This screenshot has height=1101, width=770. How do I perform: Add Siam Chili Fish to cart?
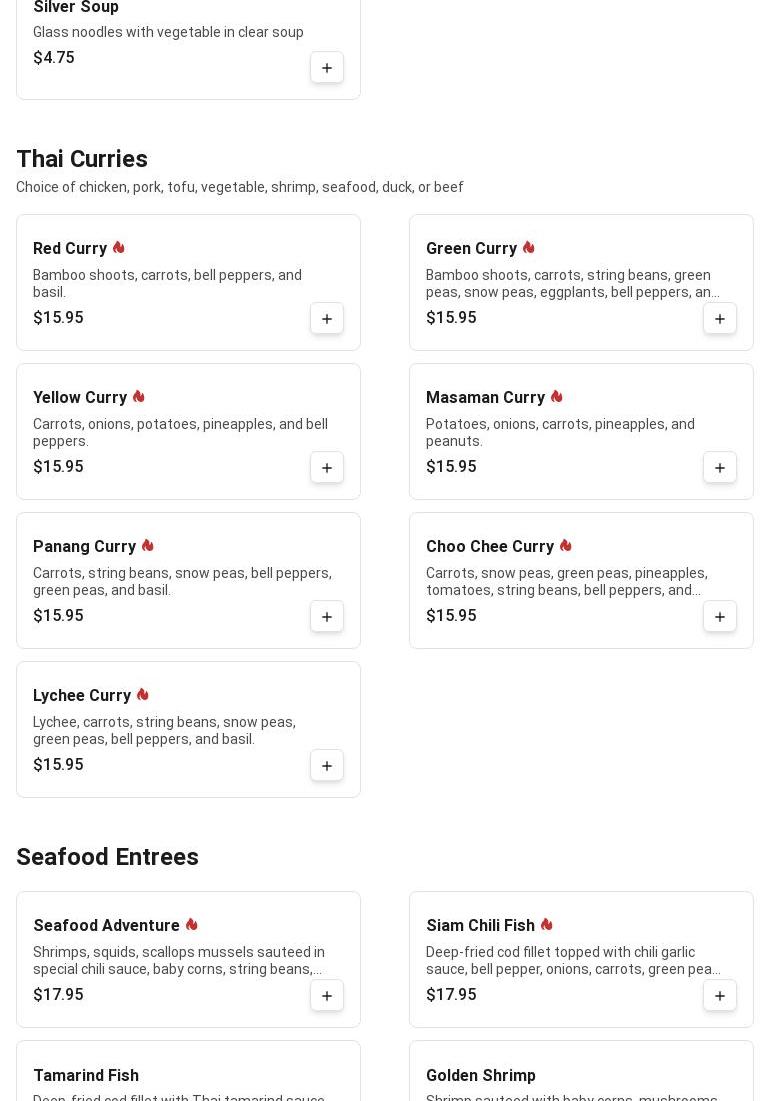720,996
